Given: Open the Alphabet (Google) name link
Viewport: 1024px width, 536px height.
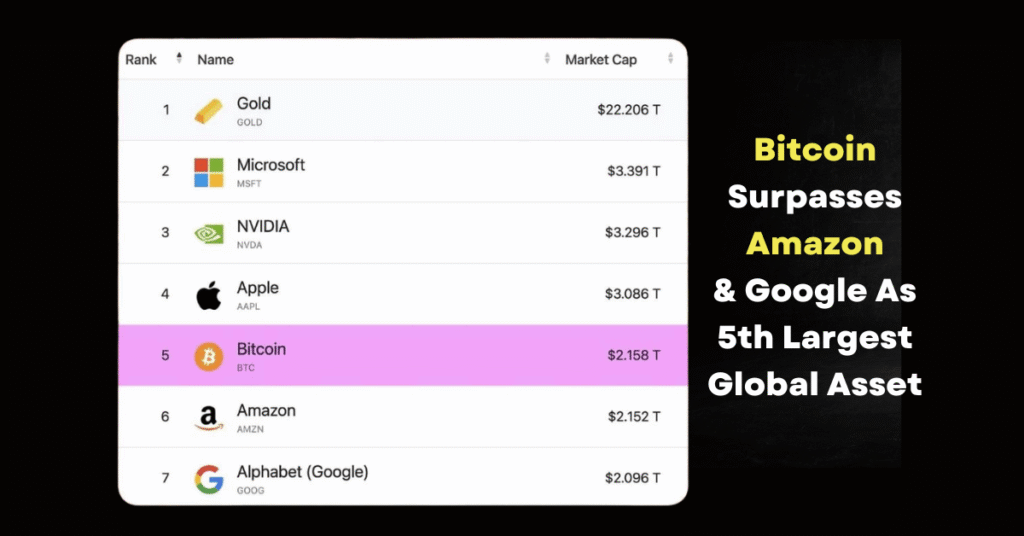Looking at the screenshot, I should tap(302, 472).
